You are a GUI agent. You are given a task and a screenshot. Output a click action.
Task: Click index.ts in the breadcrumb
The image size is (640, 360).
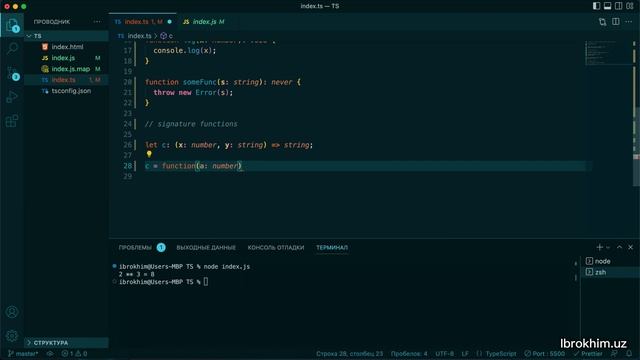click(x=139, y=36)
